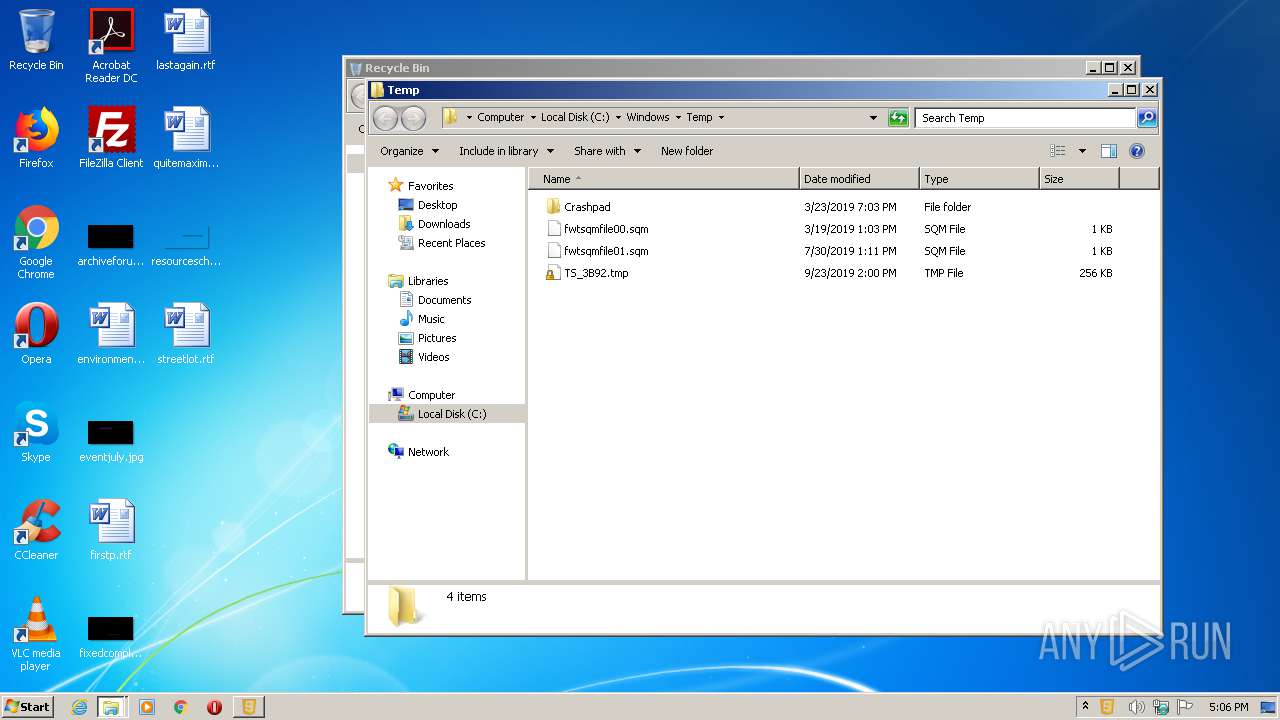Open Windows Media Player taskbar icon
Viewport: 1280px width, 720px height.
[x=147, y=707]
